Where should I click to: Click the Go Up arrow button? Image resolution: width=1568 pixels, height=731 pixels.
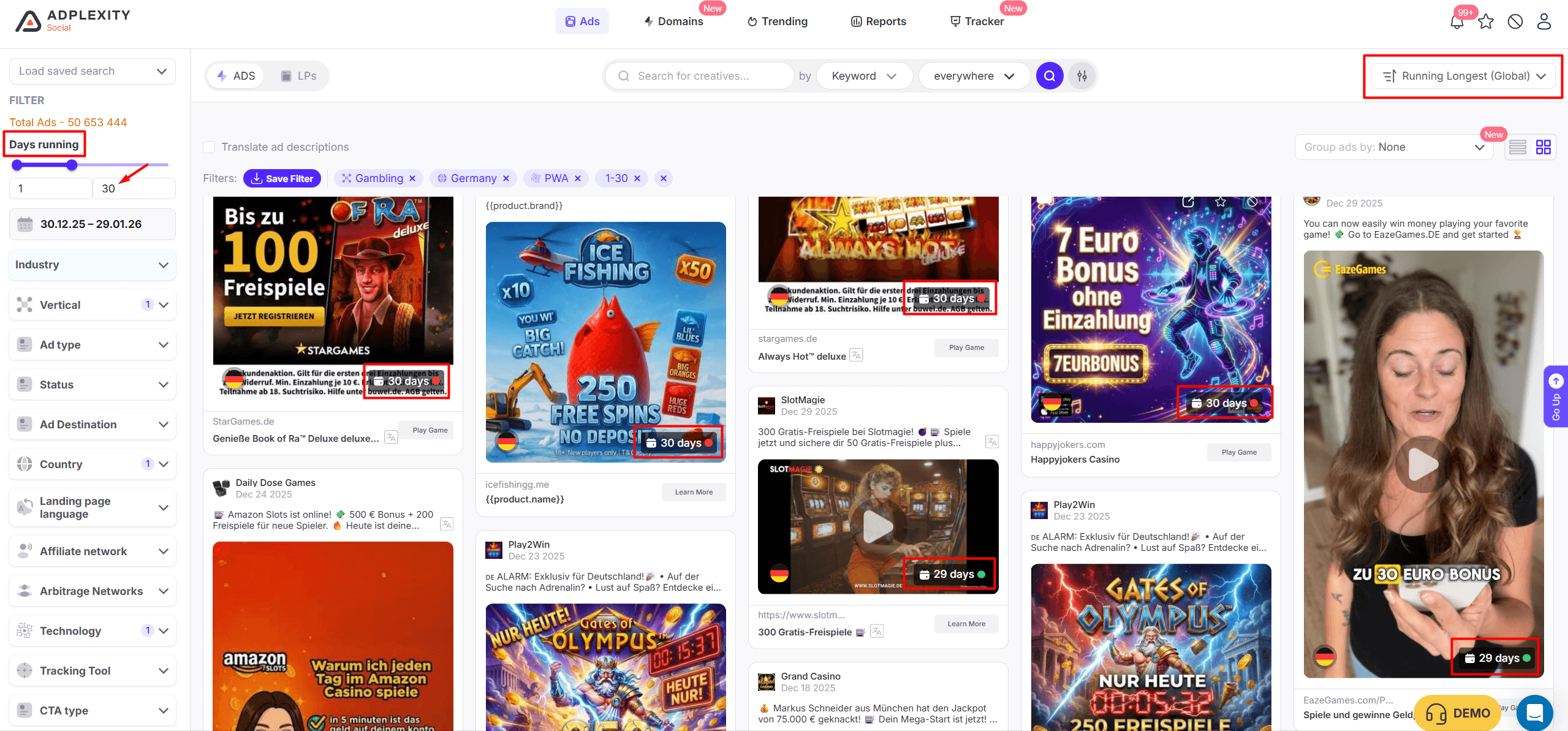pos(1556,382)
